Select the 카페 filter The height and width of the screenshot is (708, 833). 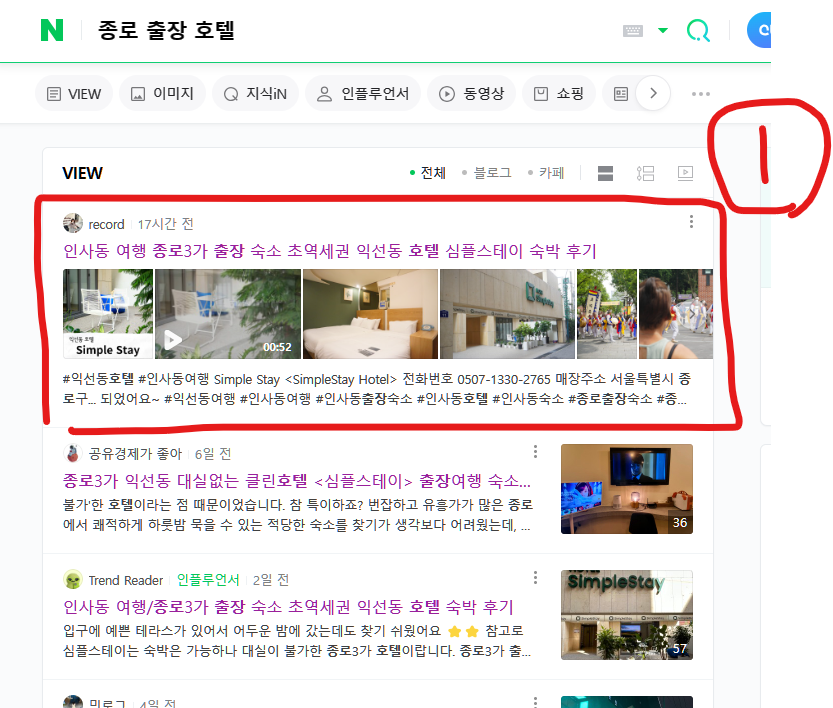point(546,173)
